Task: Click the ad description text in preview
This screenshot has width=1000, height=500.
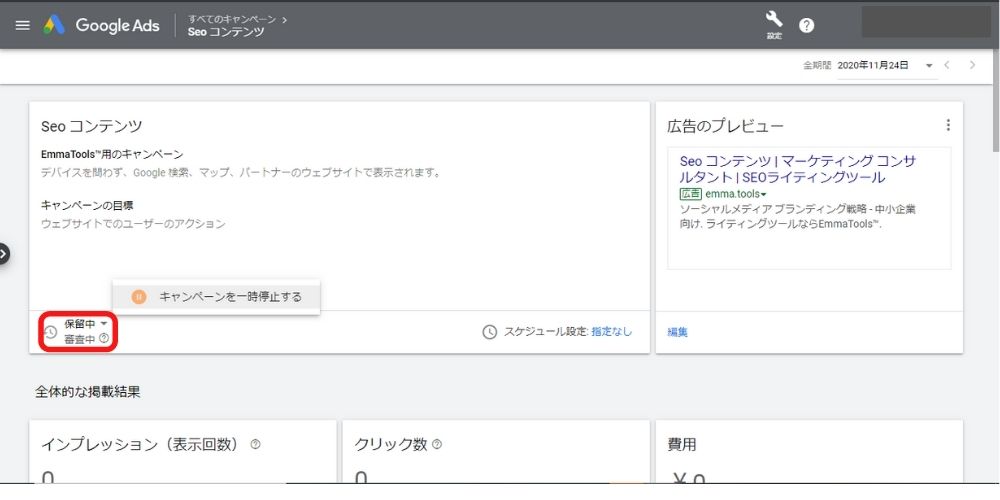Action: 797,217
